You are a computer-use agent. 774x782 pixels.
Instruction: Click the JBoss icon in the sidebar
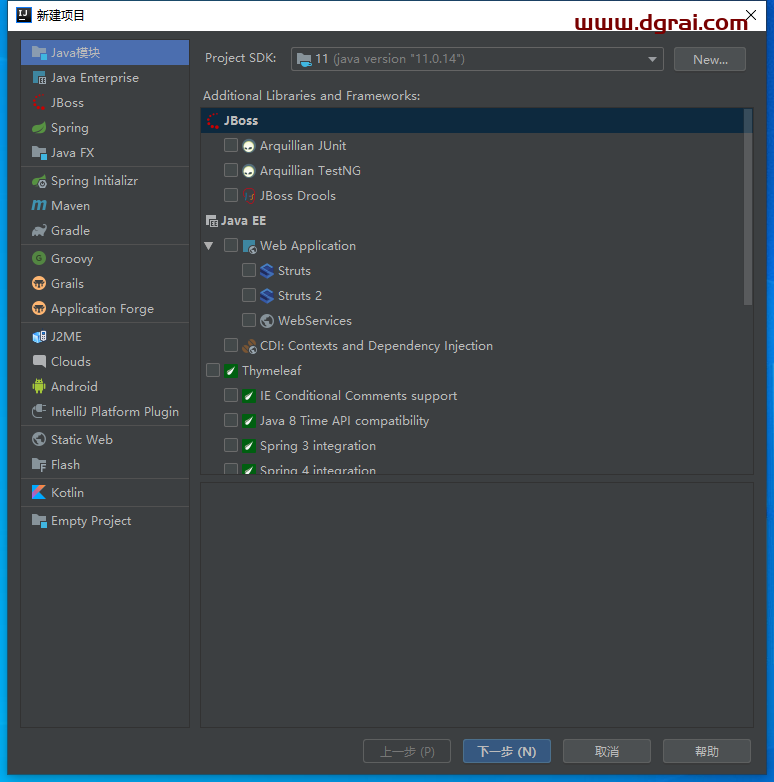point(39,103)
